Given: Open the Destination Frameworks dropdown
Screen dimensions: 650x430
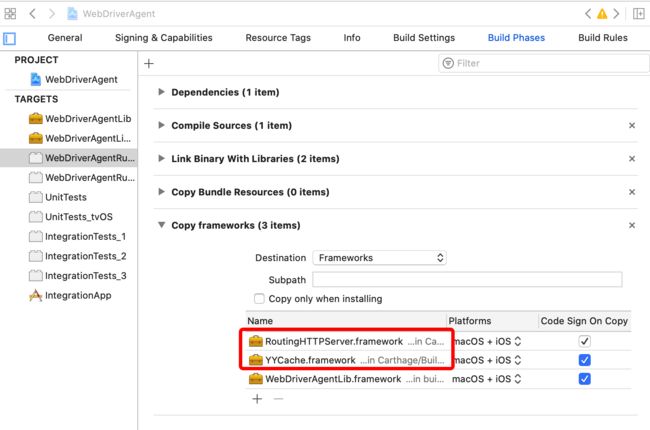Looking at the screenshot, I should pyautogui.click(x=379, y=258).
